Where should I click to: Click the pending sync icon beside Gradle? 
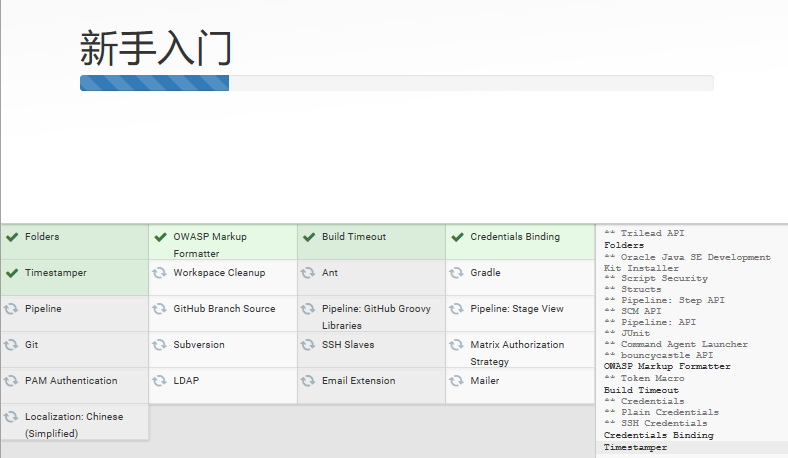click(456, 273)
